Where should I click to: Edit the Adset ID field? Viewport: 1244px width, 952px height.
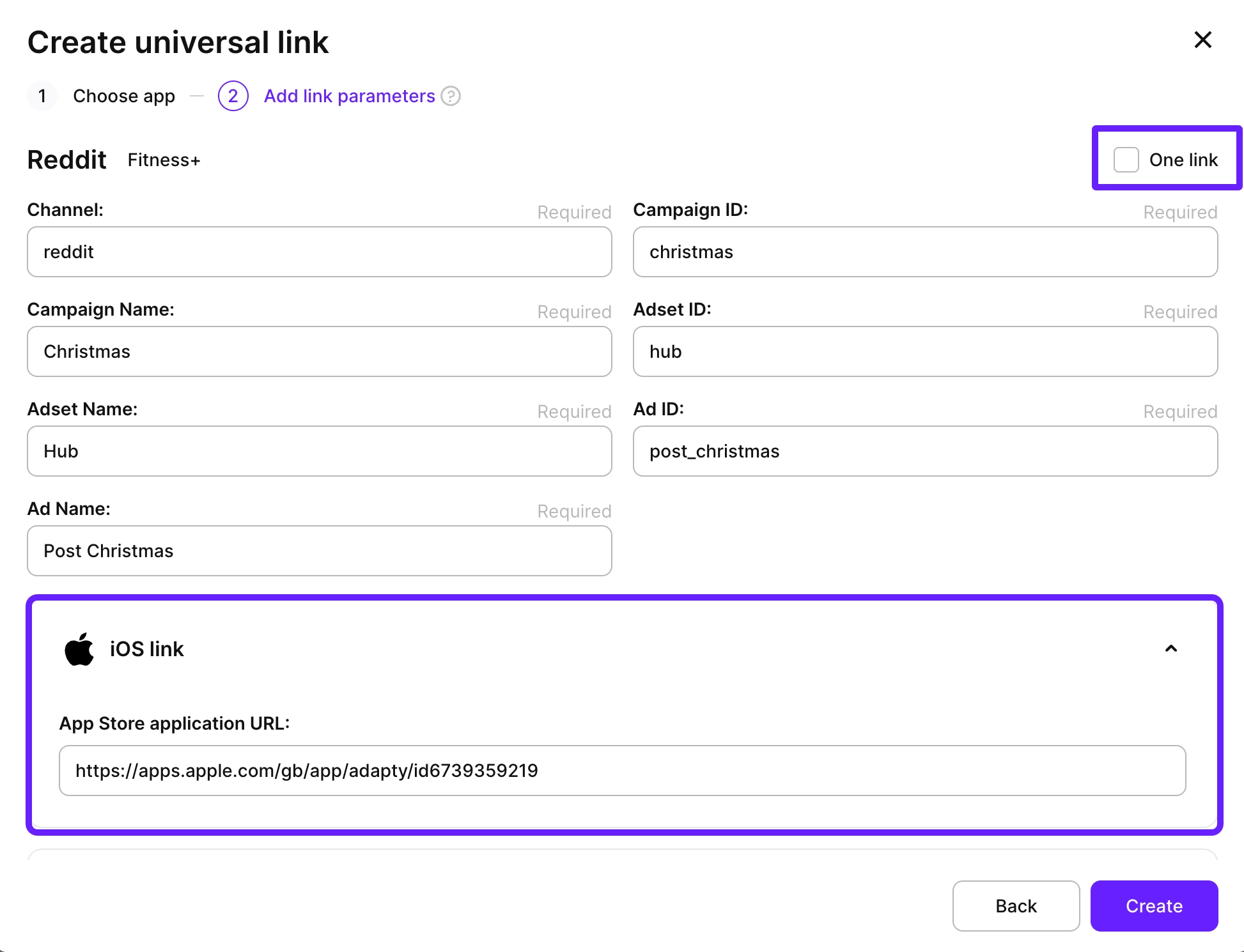(x=924, y=351)
